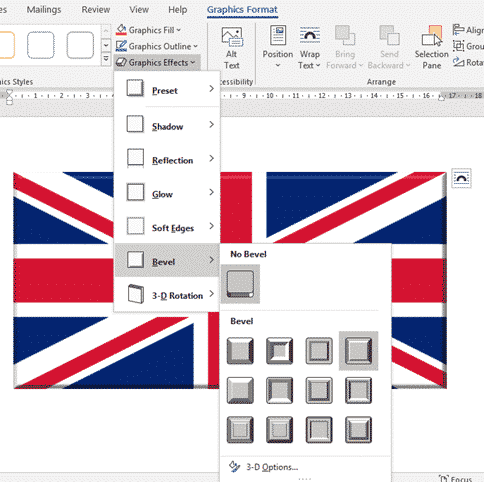484x482 pixels.
Task: Apply third bevel in second row
Action: [319, 390]
